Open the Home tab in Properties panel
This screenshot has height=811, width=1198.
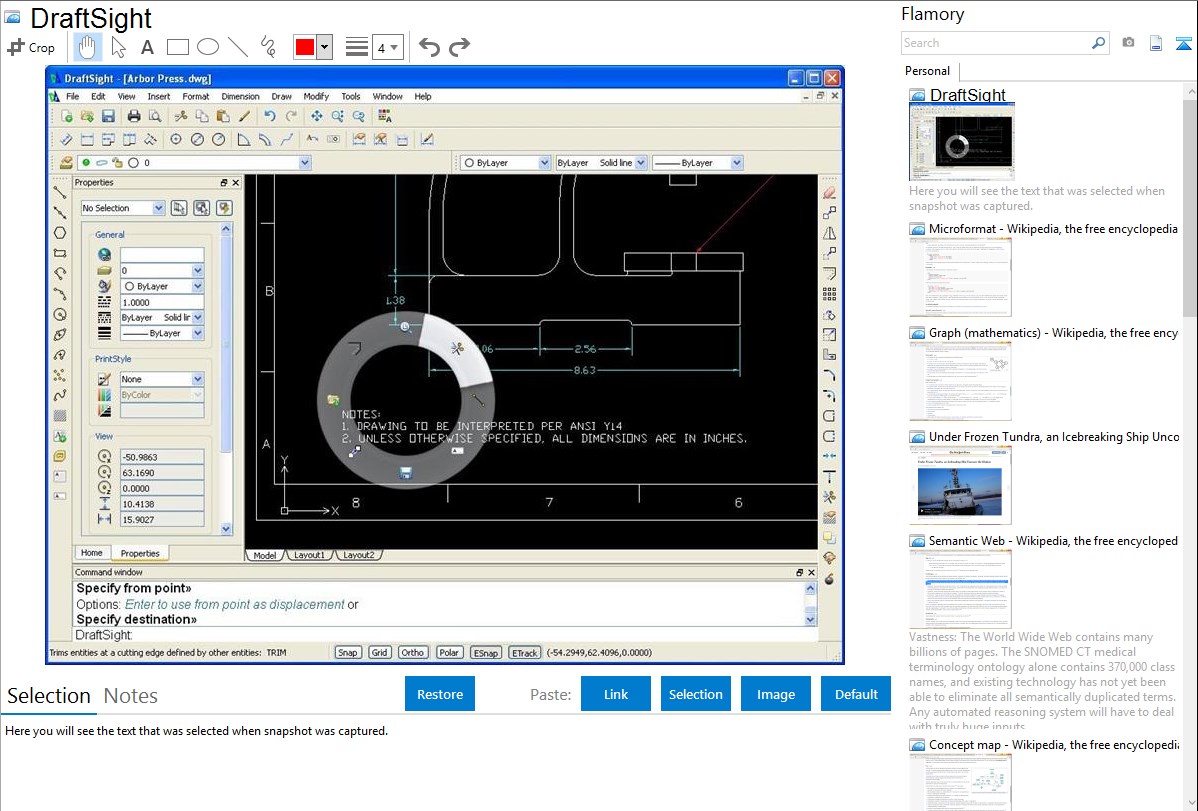(92, 553)
